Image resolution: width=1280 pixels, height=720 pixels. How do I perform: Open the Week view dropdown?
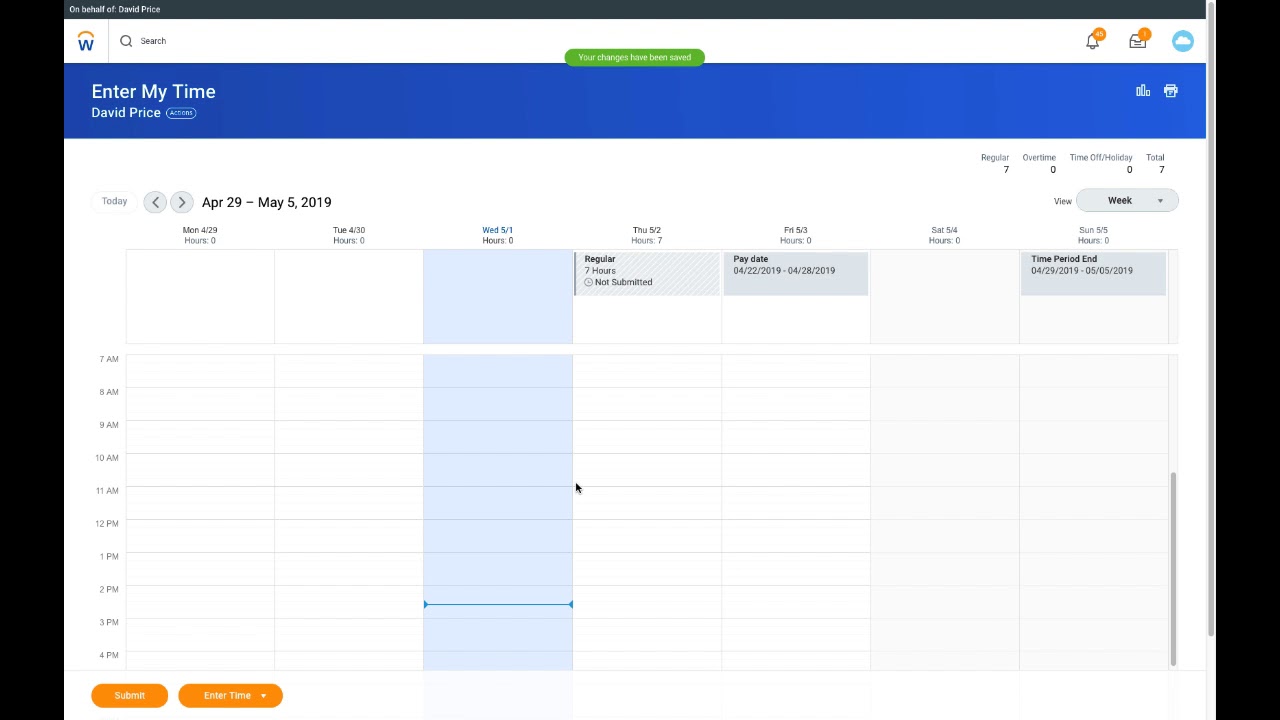click(1127, 200)
